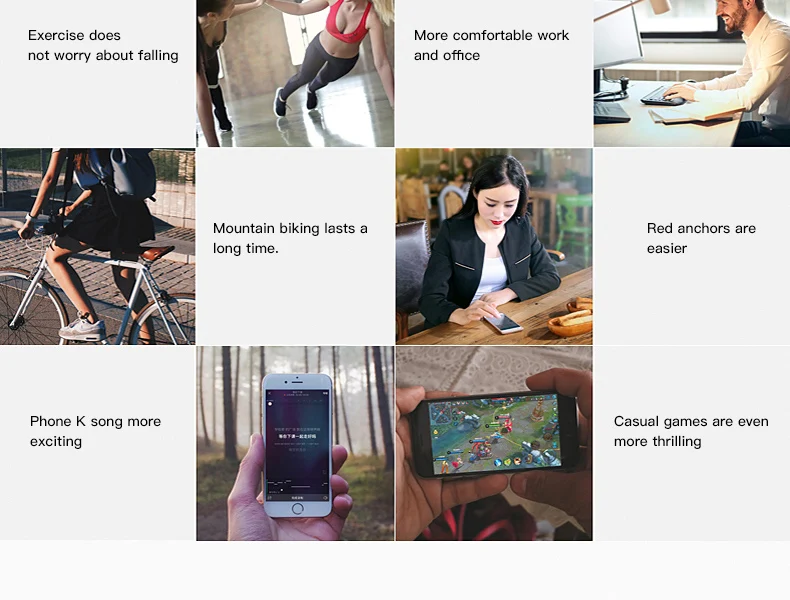Click the 'Exercise does not worry about falling' text
The height and width of the screenshot is (600, 790).
[x=103, y=45]
